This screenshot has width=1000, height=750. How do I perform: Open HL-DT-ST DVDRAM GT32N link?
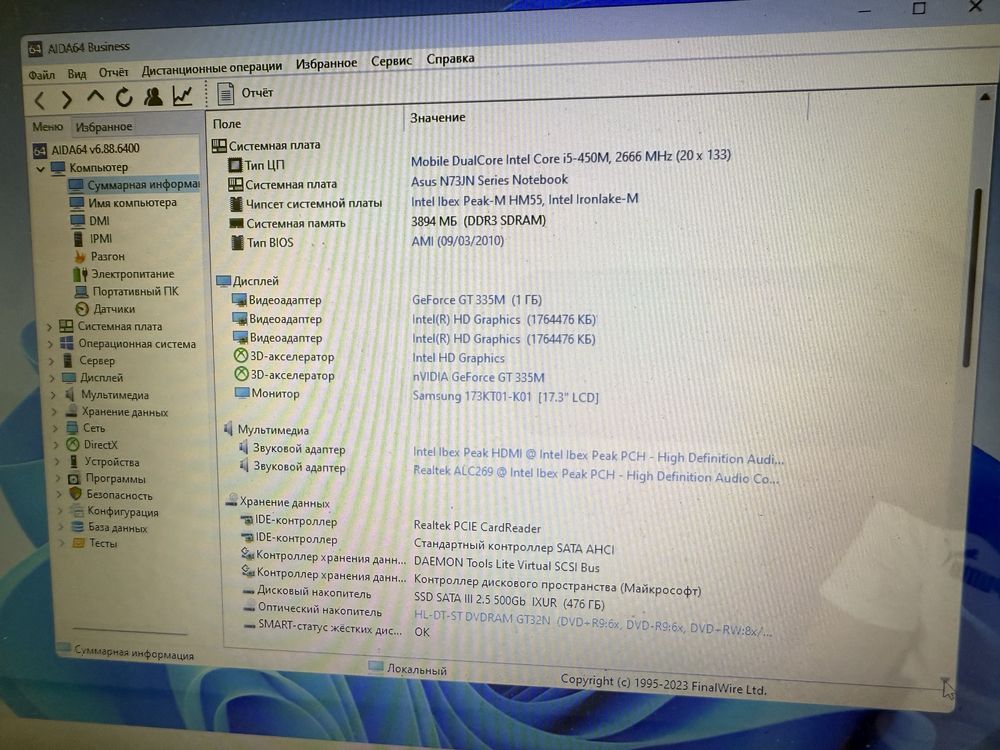(x=592, y=623)
